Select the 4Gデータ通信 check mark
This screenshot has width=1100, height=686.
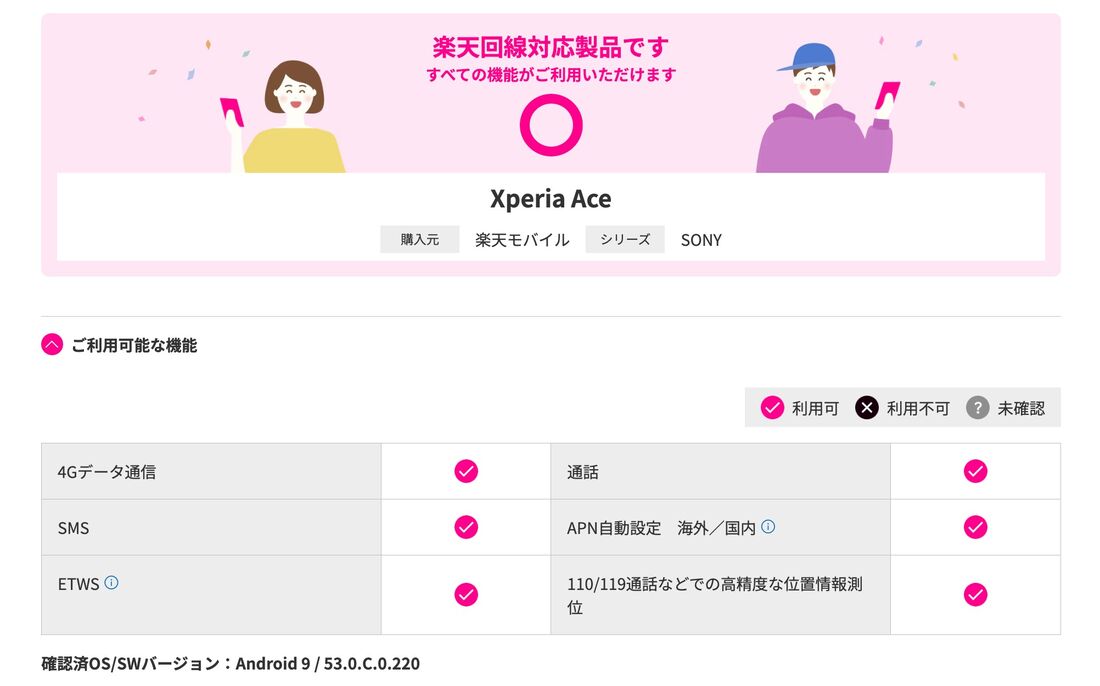pyautogui.click(x=466, y=471)
